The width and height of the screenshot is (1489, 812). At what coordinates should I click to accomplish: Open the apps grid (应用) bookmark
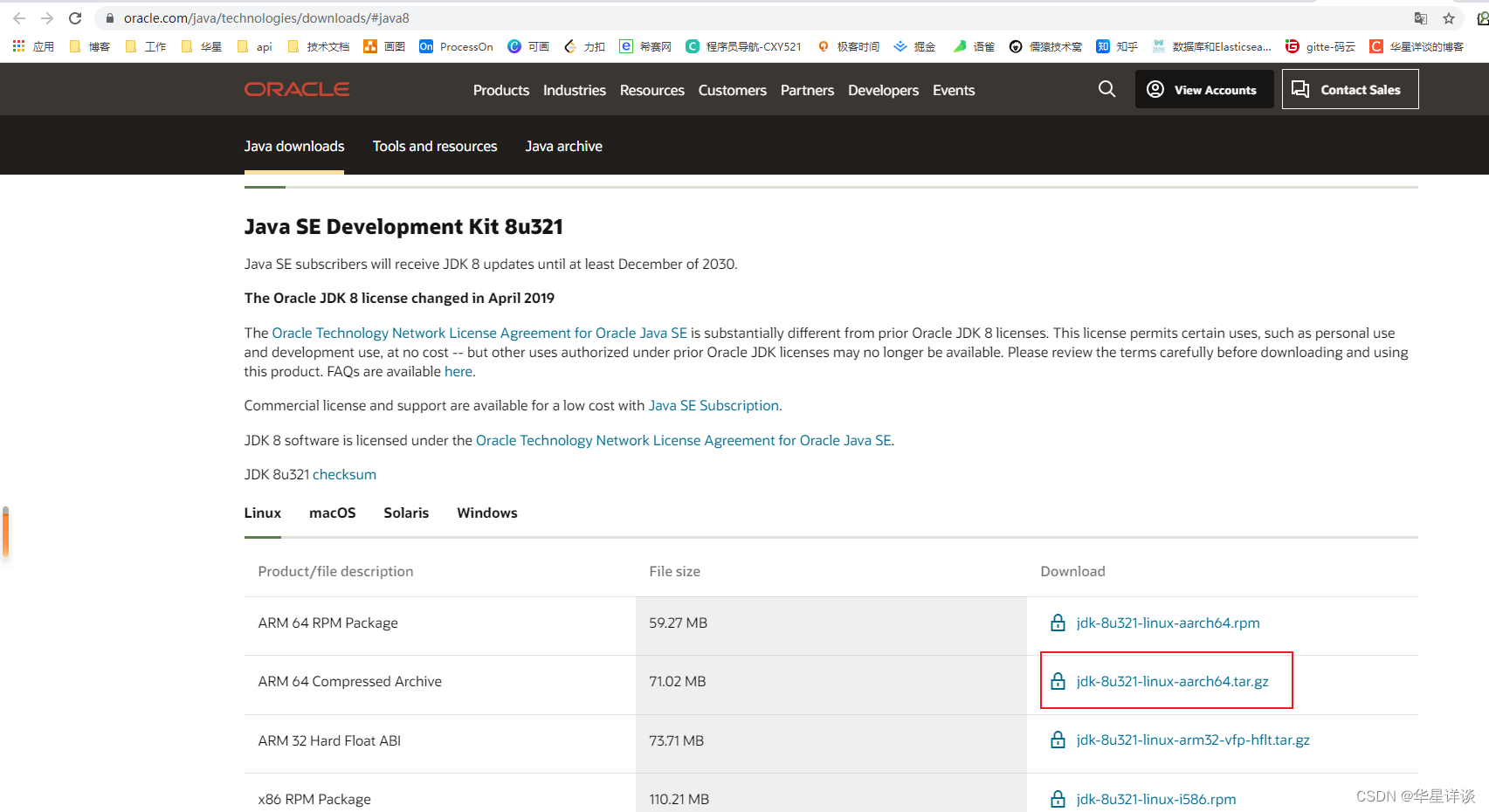point(33,46)
